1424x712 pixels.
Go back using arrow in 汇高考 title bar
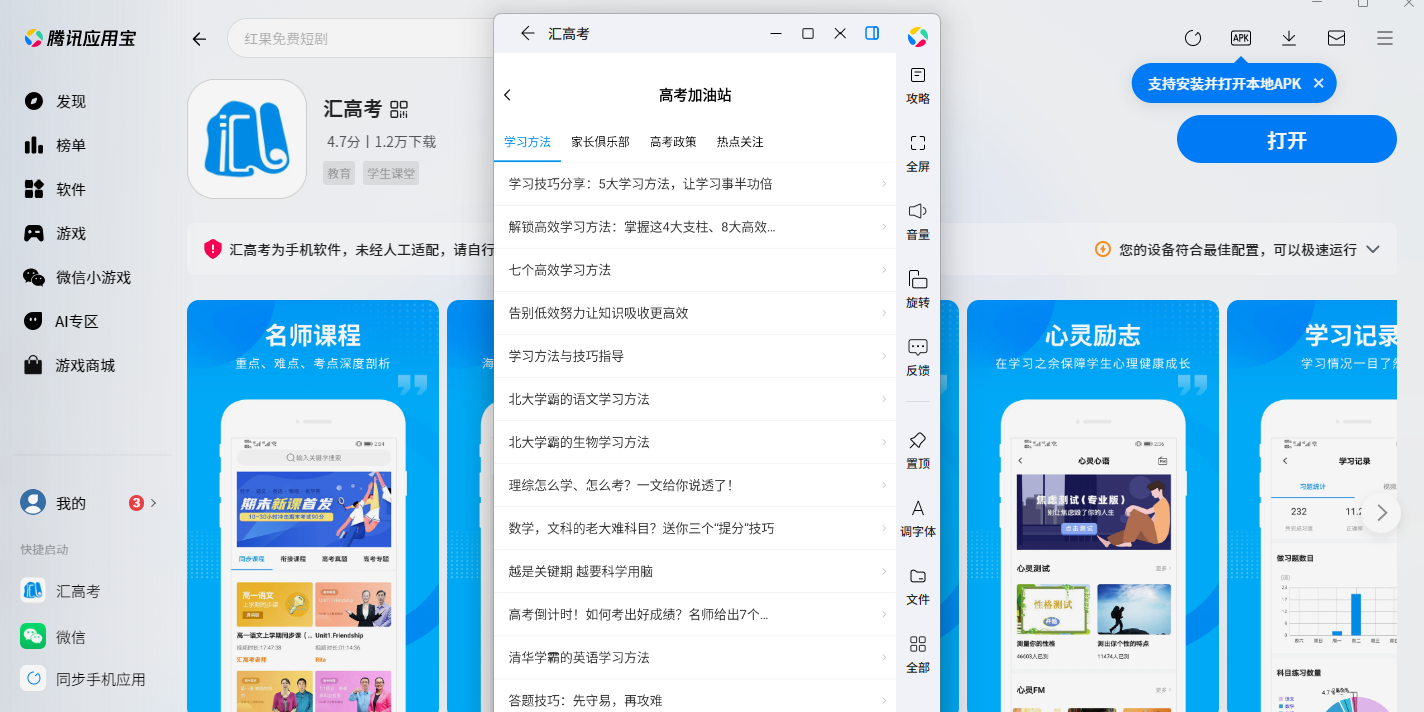[x=528, y=33]
